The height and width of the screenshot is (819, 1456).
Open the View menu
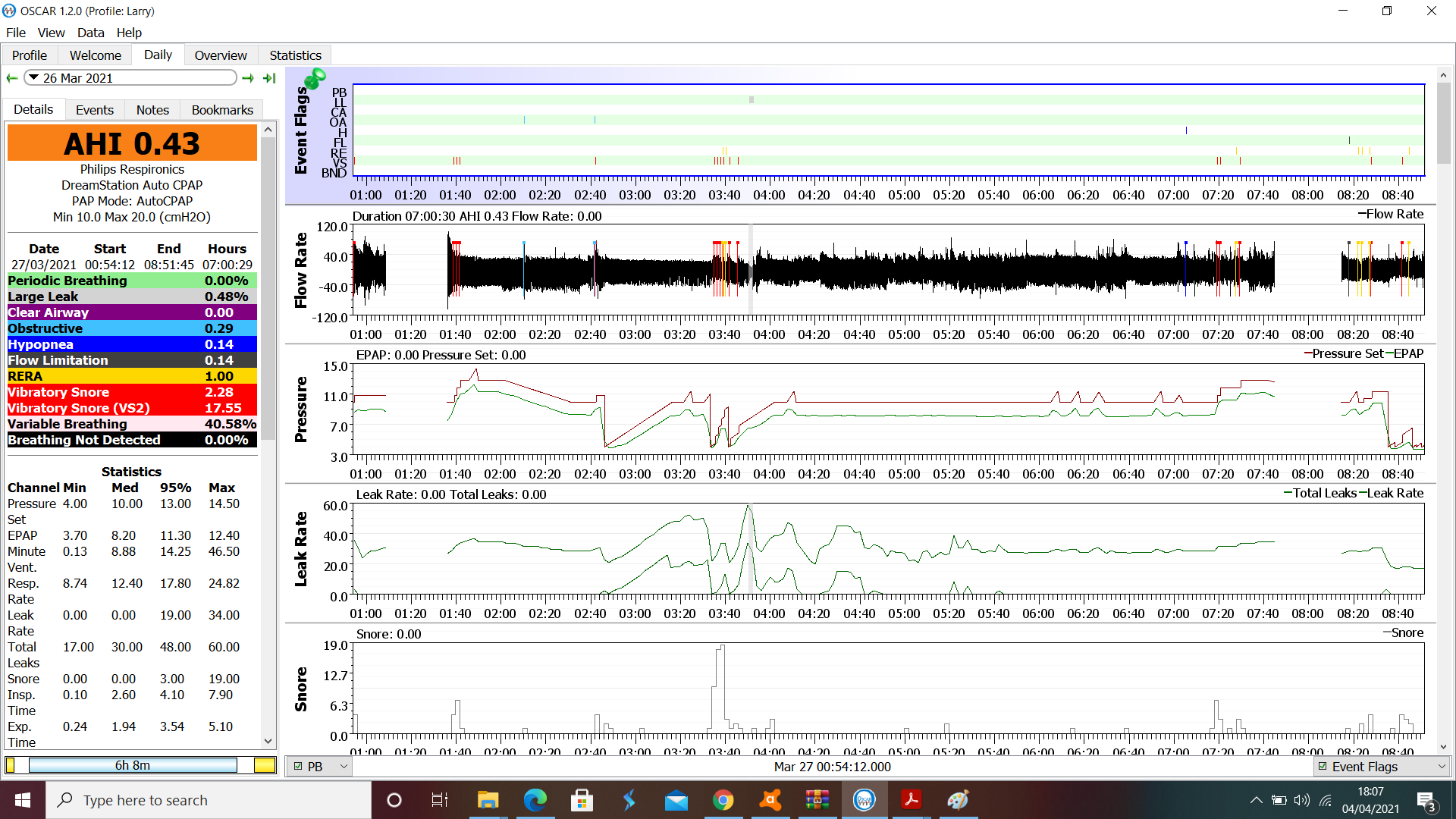tap(51, 33)
